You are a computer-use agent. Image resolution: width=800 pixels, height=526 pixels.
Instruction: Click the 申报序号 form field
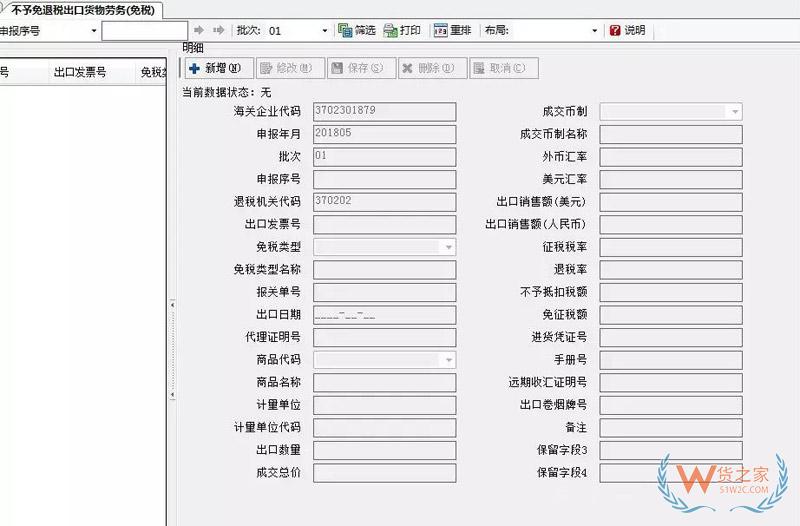(385, 180)
